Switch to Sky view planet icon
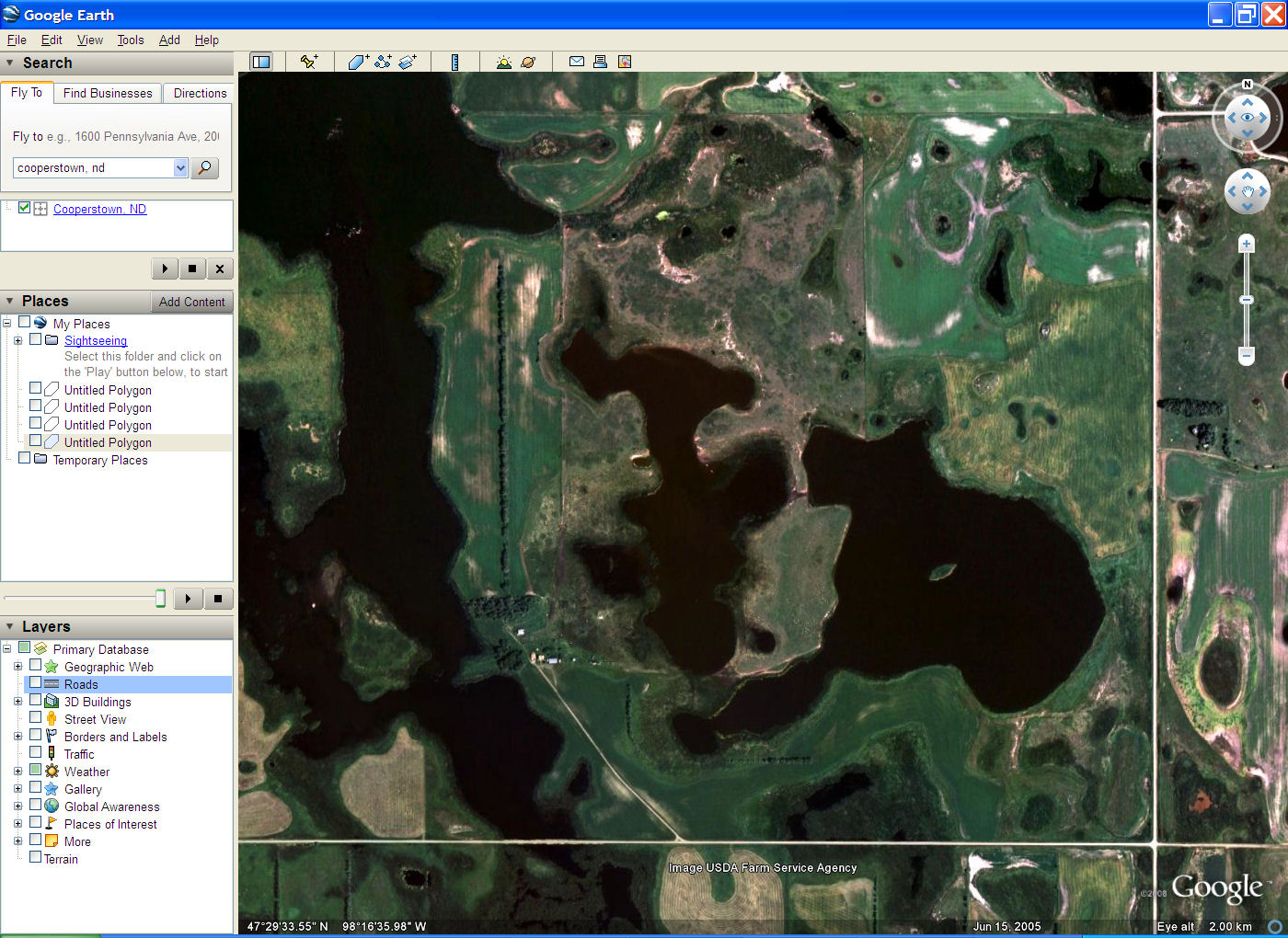The image size is (1288, 938). click(528, 62)
